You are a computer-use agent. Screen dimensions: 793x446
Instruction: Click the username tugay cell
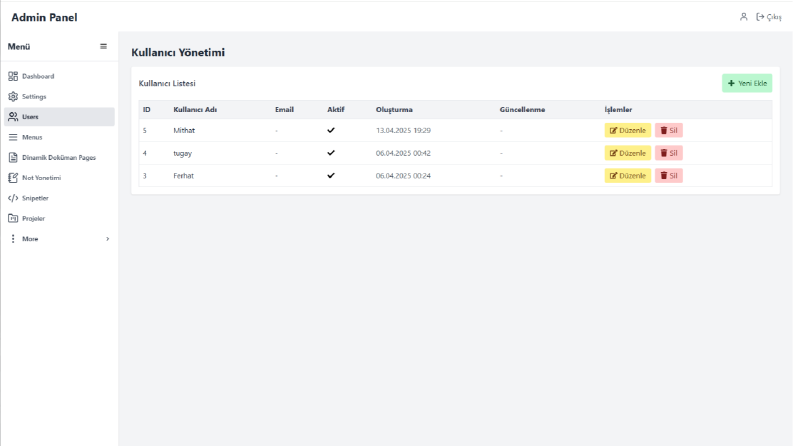[183, 153]
